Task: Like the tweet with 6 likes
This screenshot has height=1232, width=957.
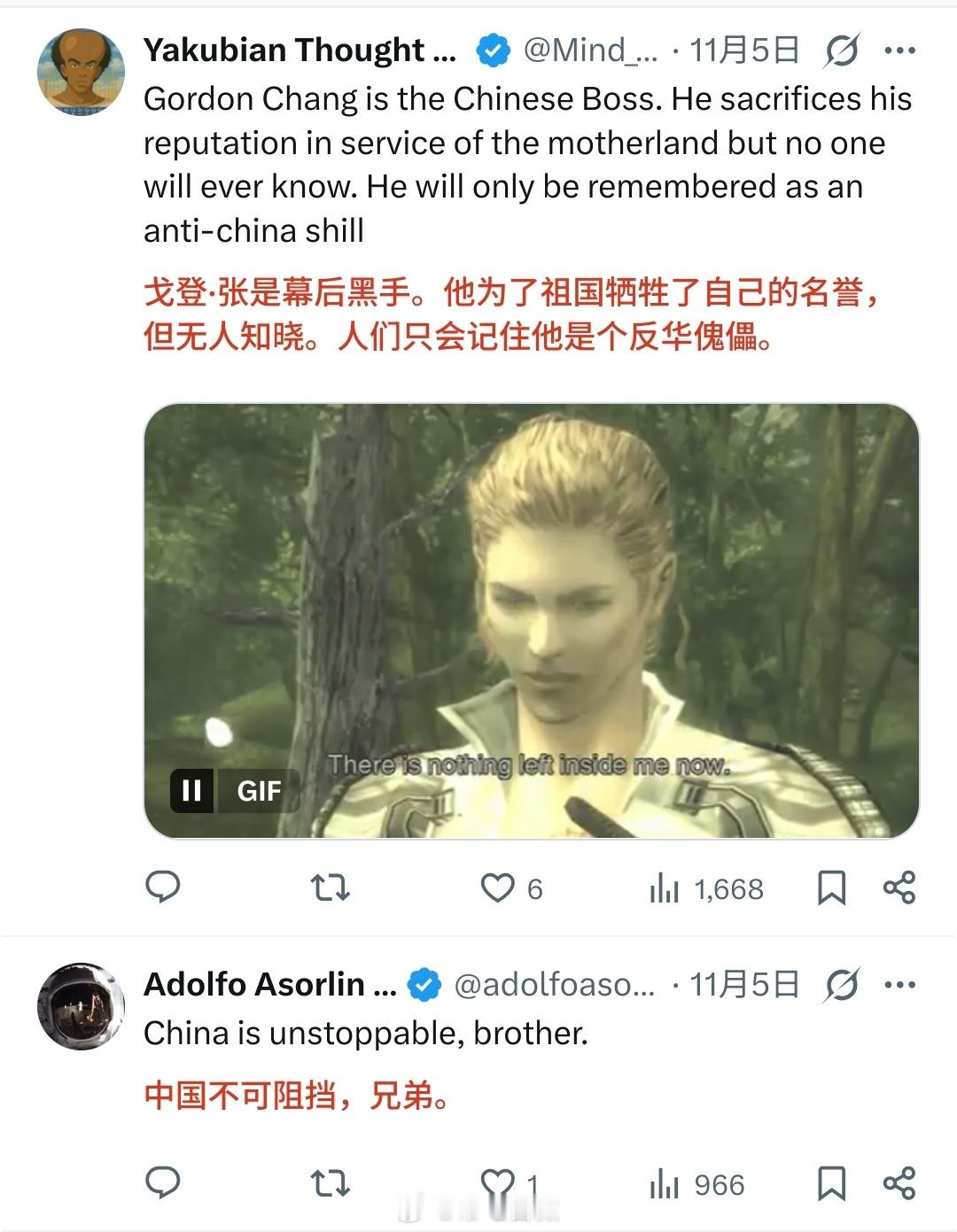Action: pos(511,887)
